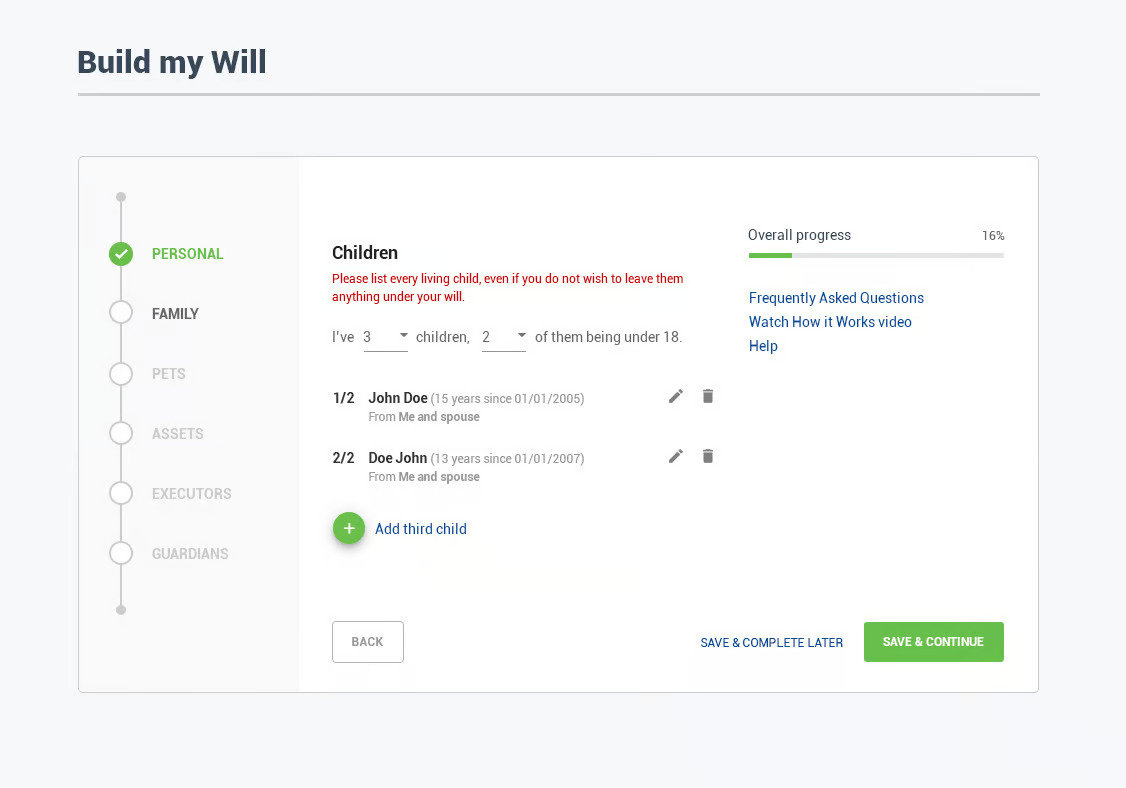1126x788 pixels.
Task: Select the Family step circle
Action: (121, 314)
